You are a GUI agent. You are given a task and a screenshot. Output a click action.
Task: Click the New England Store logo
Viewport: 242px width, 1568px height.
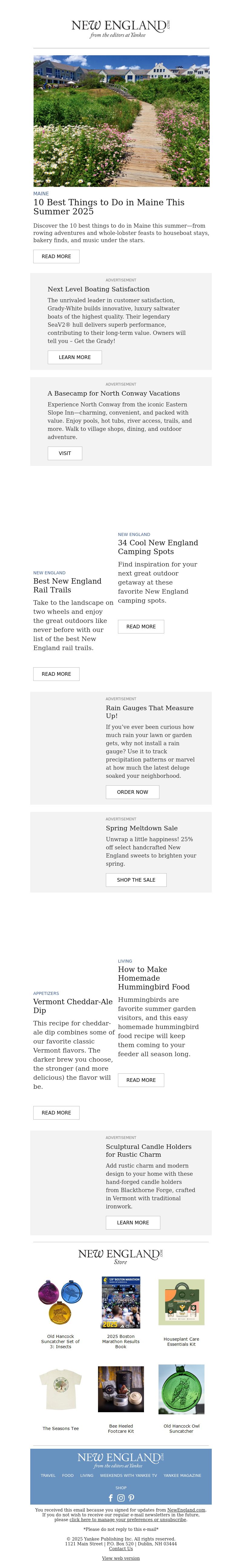(x=121, y=1257)
